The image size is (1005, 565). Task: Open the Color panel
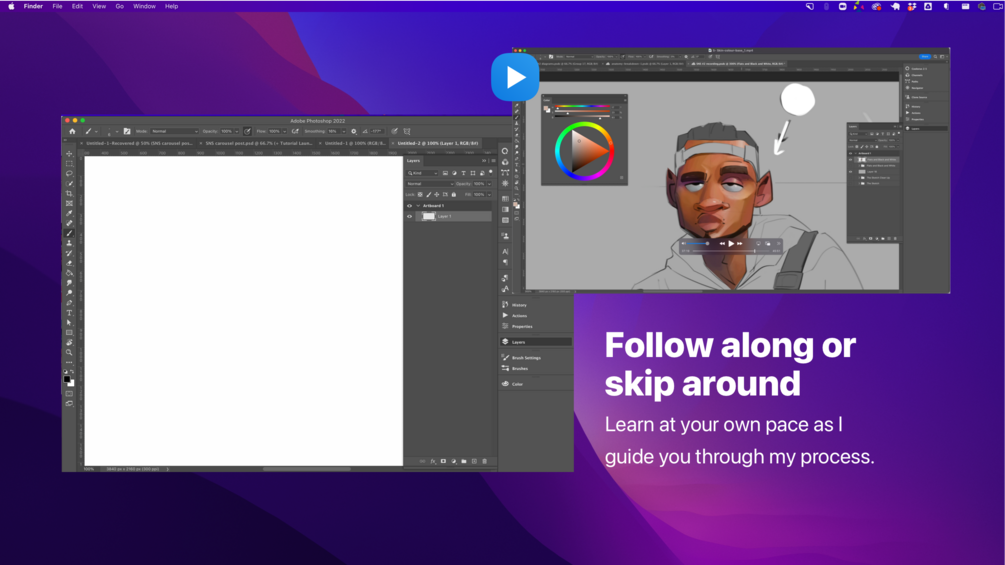click(x=517, y=384)
